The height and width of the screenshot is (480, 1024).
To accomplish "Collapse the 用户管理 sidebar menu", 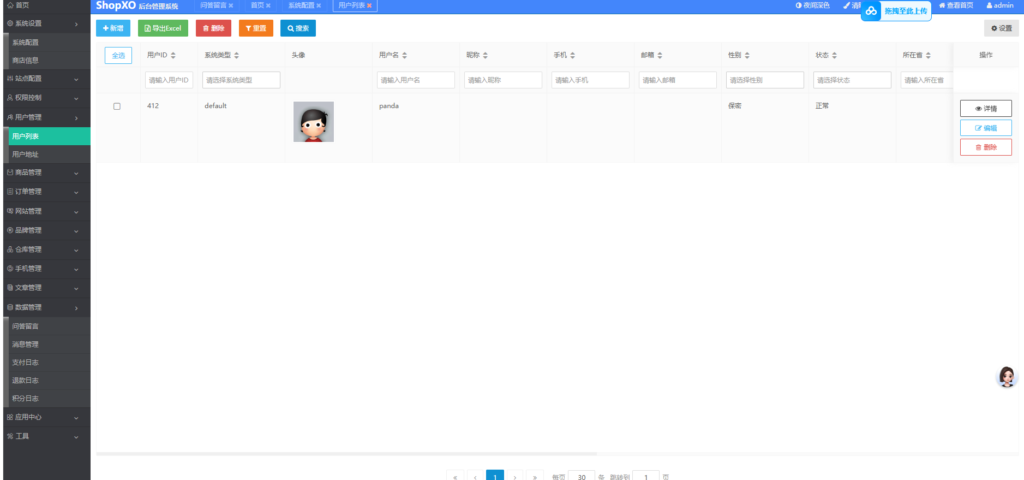I will pyautogui.click(x=46, y=118).
